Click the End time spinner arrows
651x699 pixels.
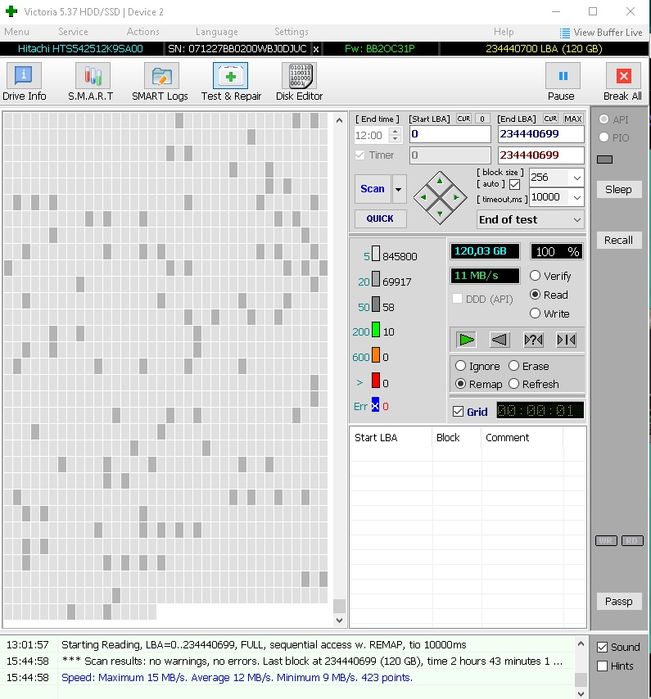coord(395,135)
